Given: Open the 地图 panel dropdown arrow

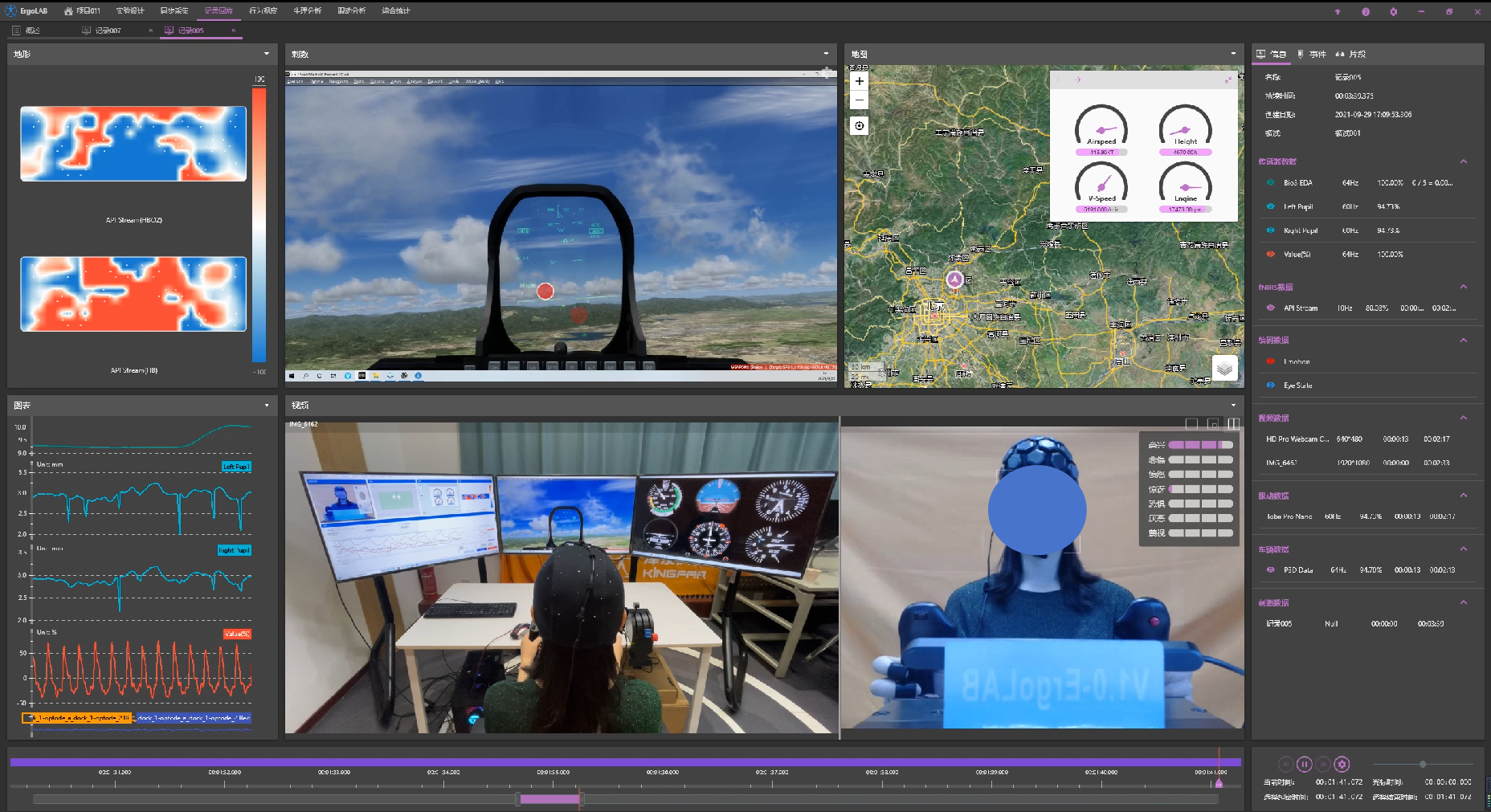Looking at the screenshot, I should click(1233, 54).
